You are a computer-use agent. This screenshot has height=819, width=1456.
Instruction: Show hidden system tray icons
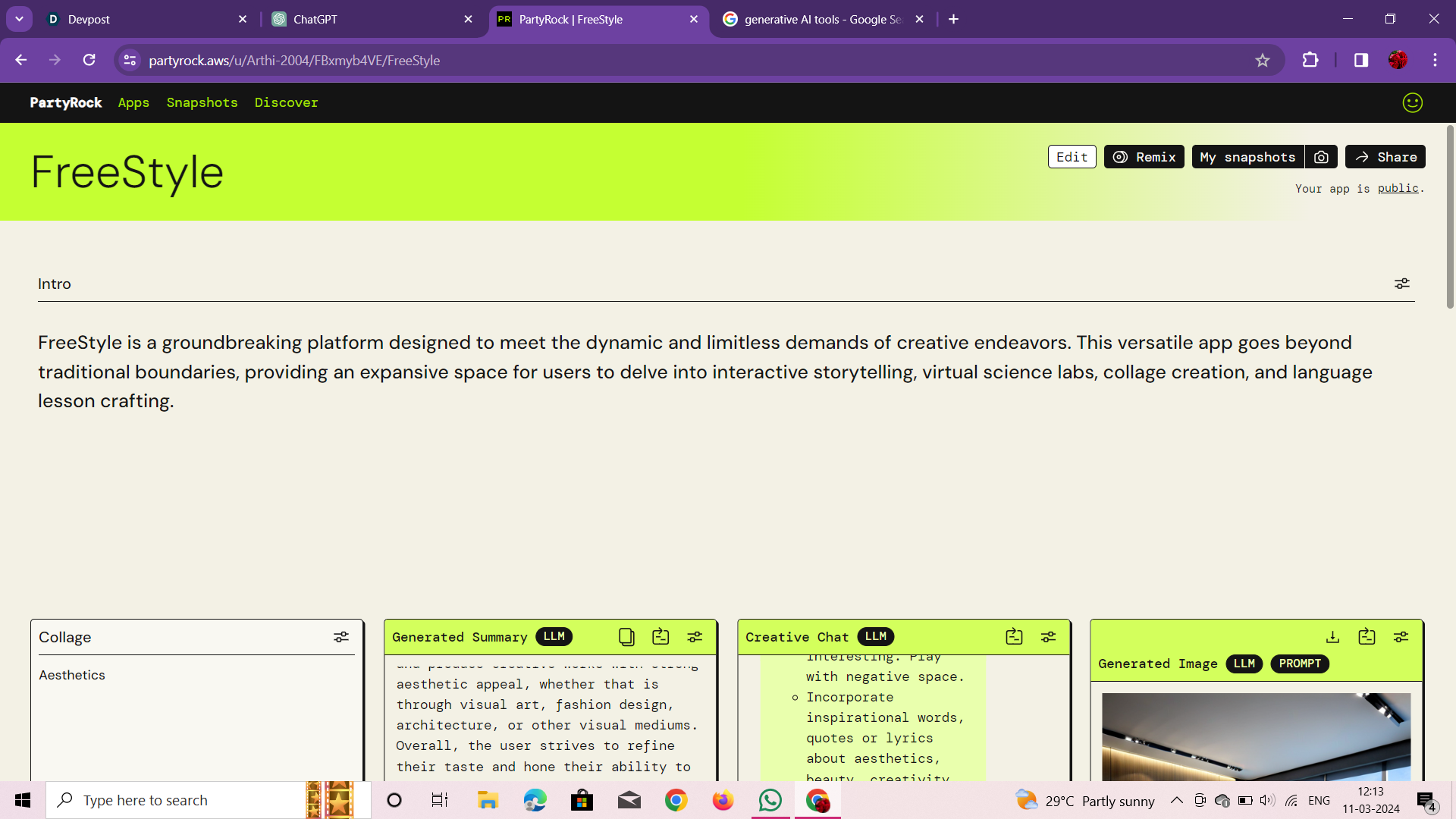click(1176, 800)
